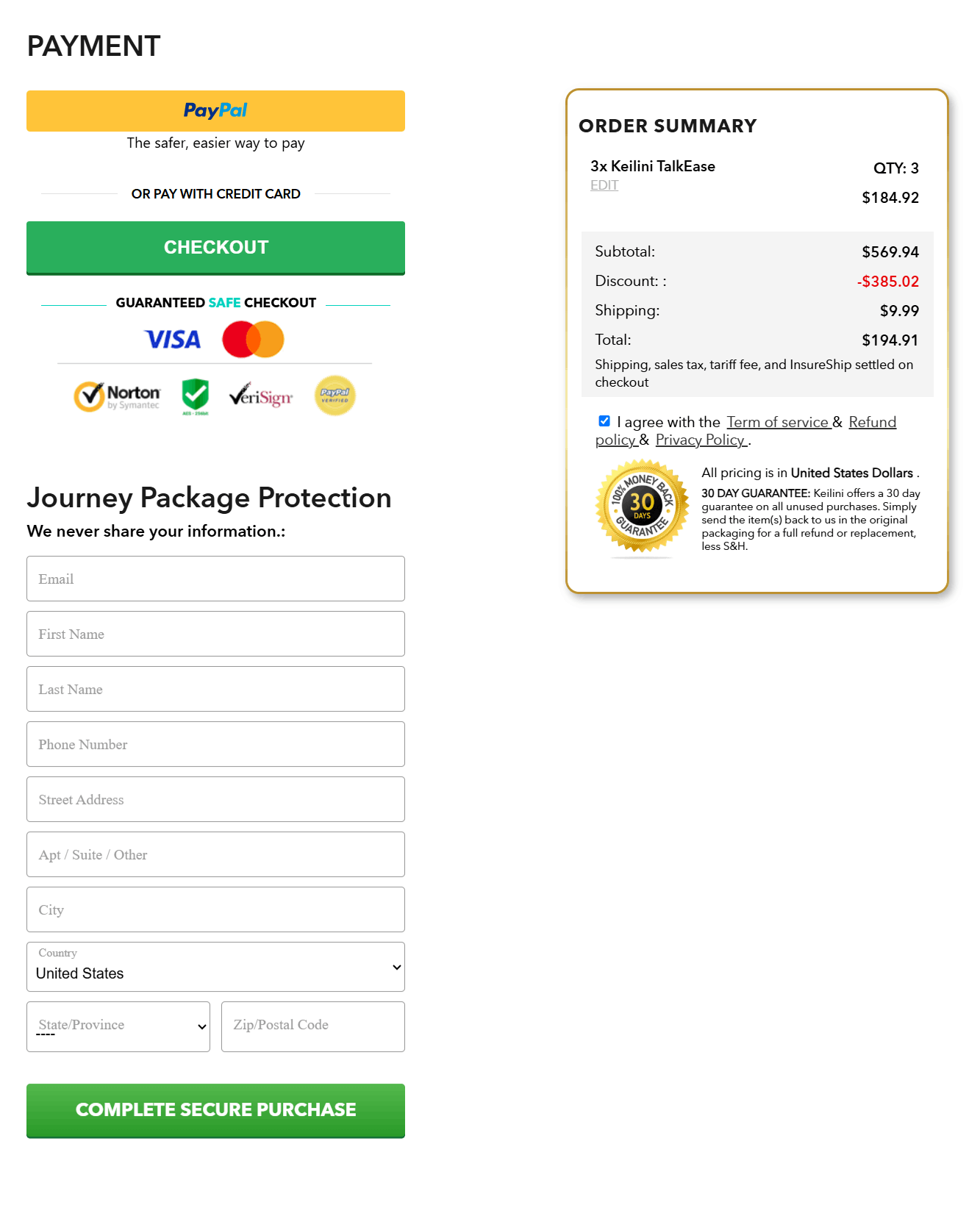Uncheck the terms agreement checkbox
This screenshot has width=980, height=1216.
pos(604,421)
